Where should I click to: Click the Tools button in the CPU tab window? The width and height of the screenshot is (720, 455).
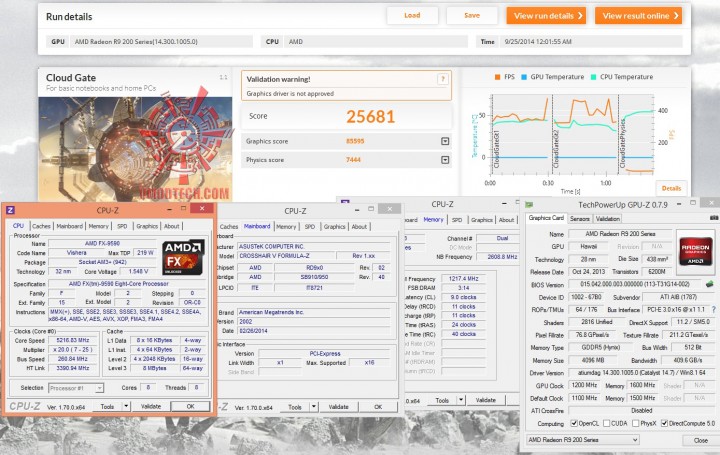(107, 406)
